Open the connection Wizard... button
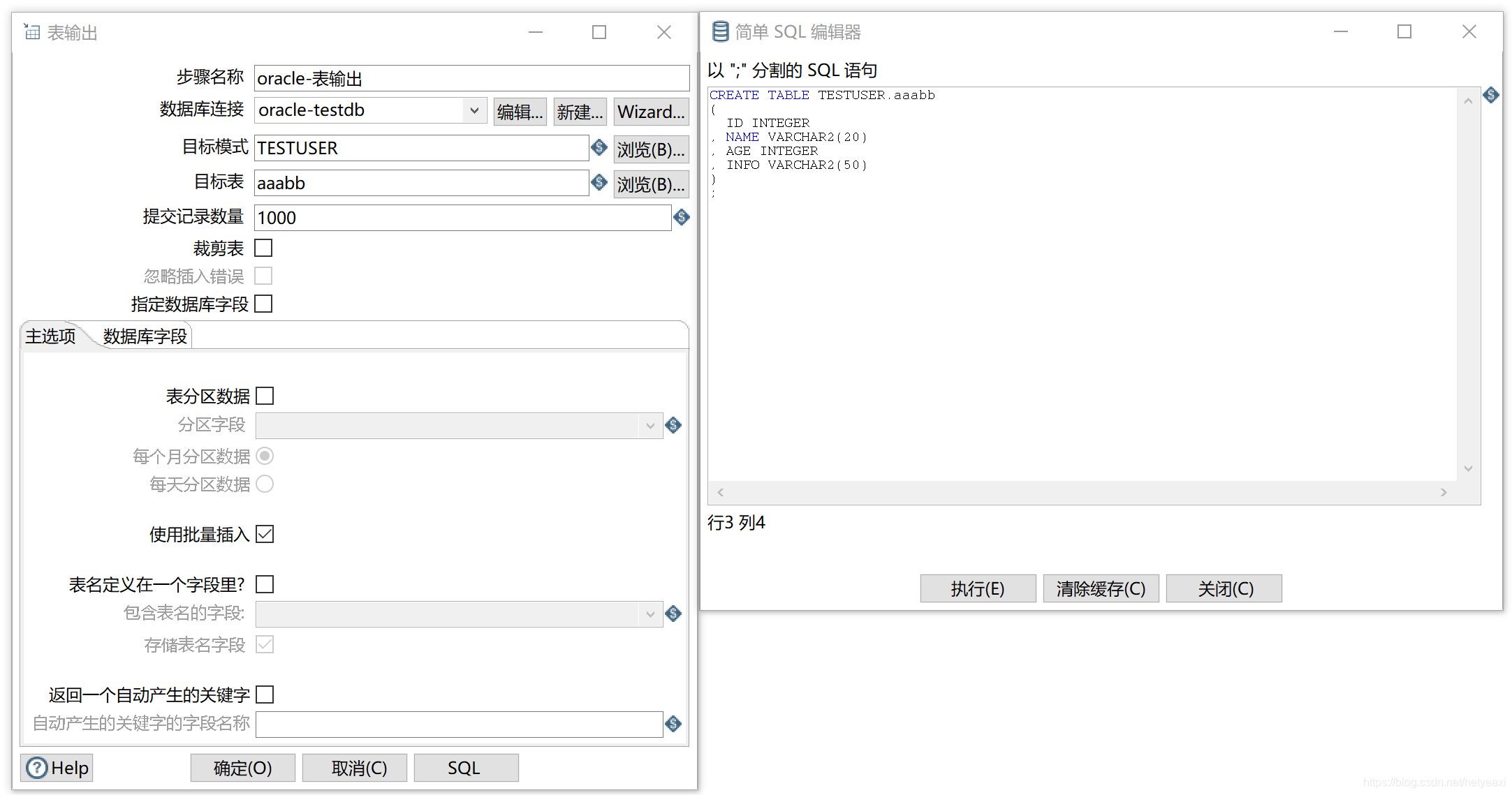This screenshot has width=1512, height=795. [652, 112]
